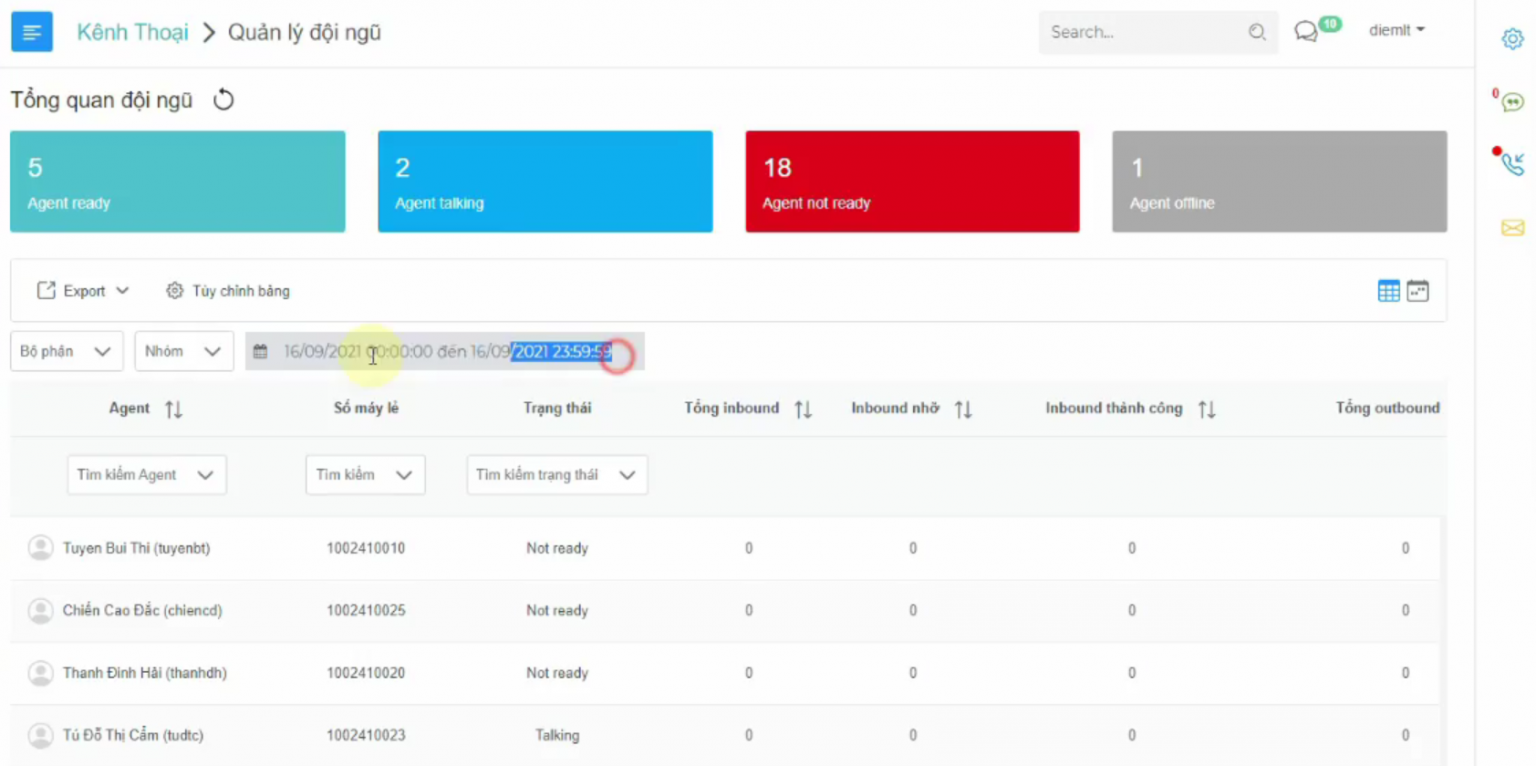Sort by Tổng inbound column
Image resolution: width=1536 pixels, height=766 pixels.
(803, 409)
